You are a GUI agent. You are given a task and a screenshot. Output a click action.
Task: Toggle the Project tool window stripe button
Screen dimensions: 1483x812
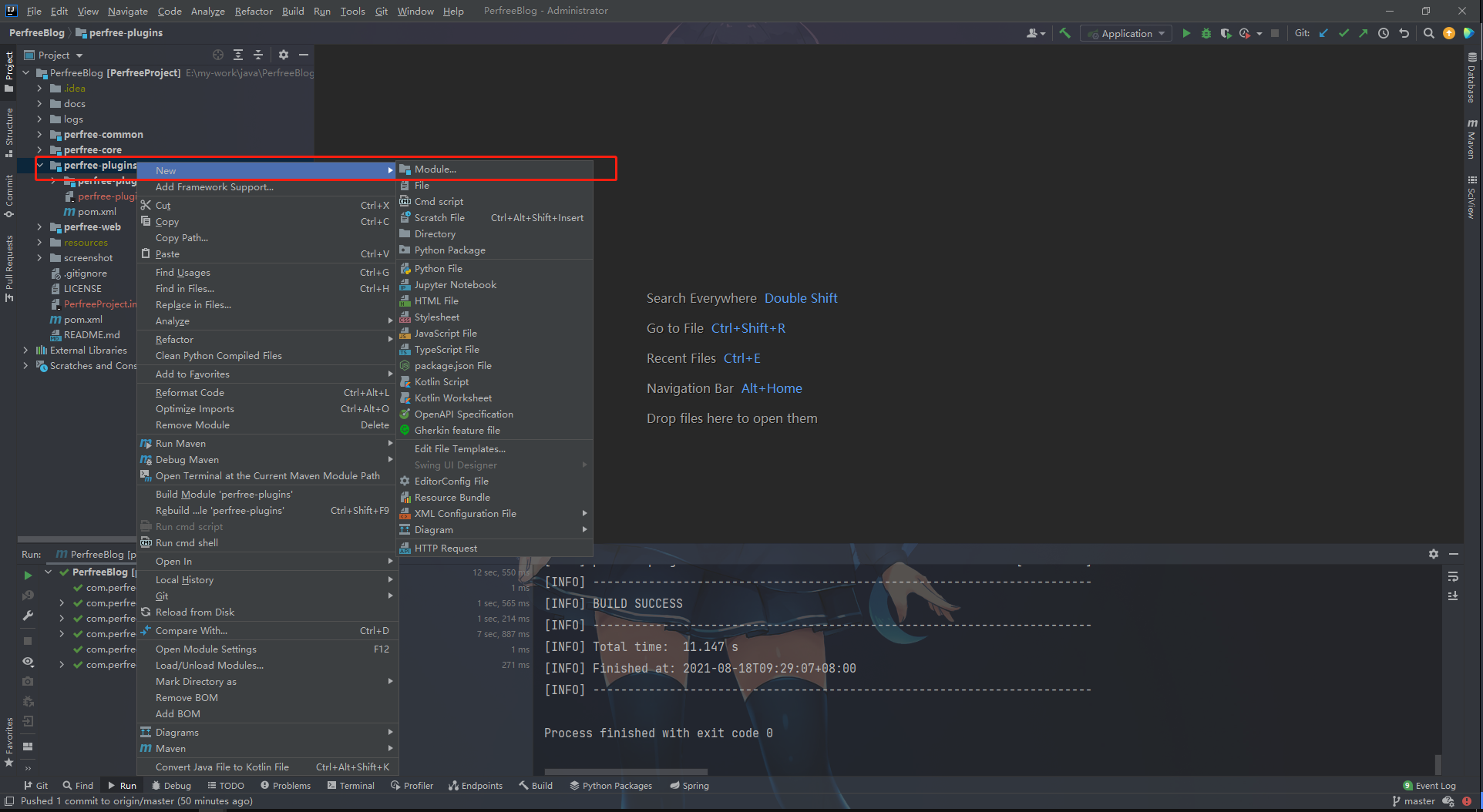[x=8, y=71]
